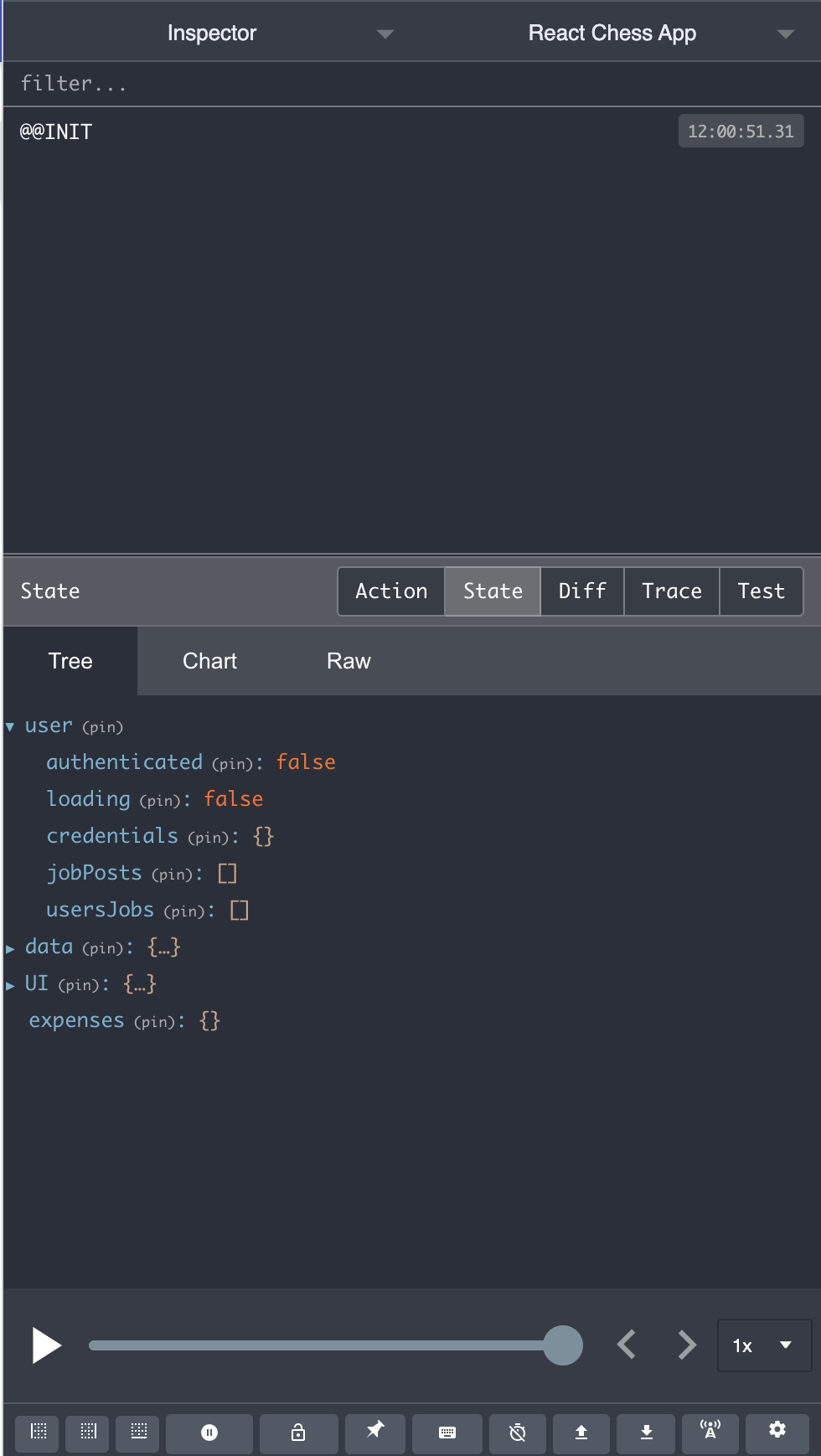Pin the usersJobs key

(x=184, y=911)
